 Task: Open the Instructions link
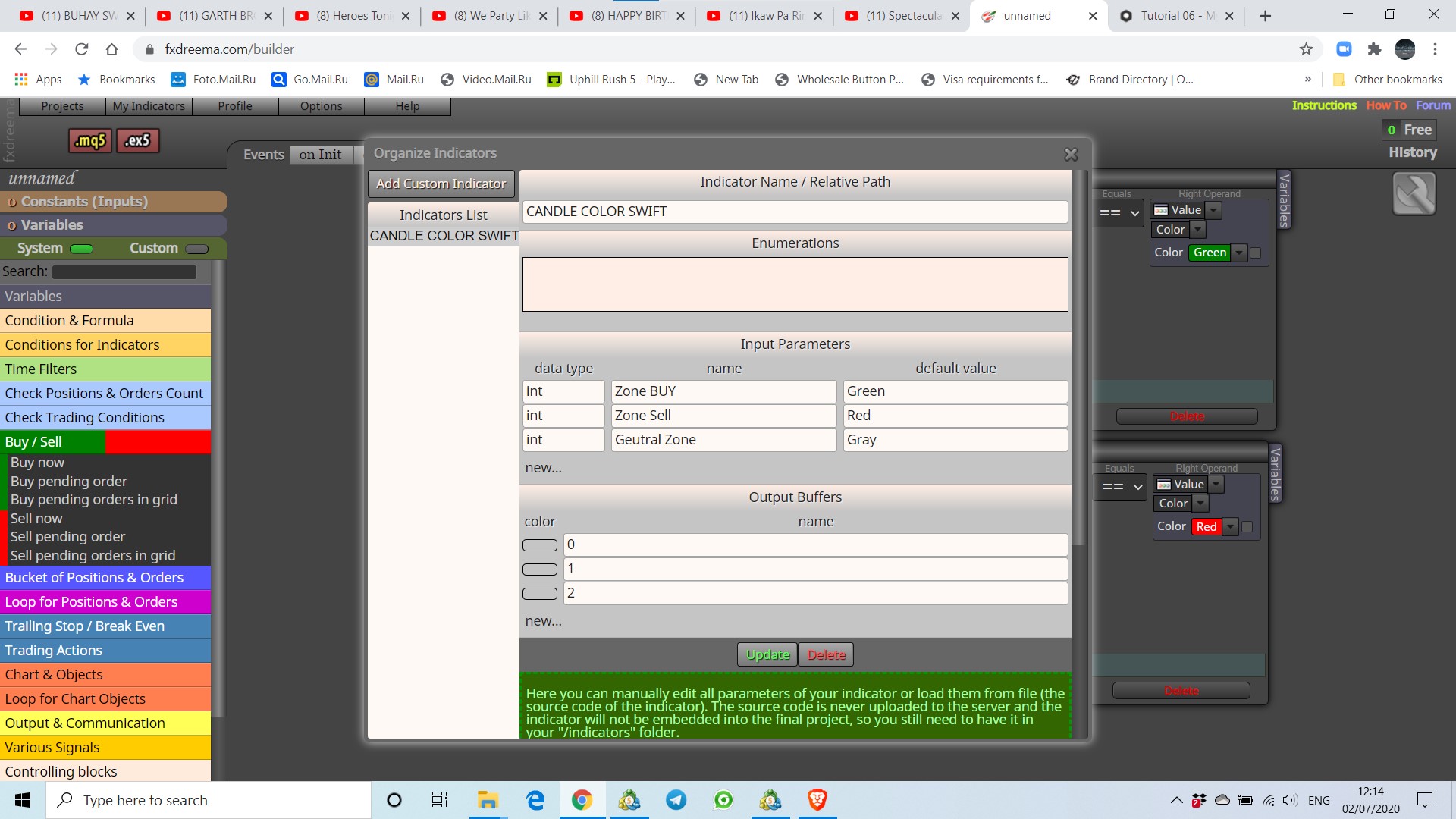tap(1324, 105)
